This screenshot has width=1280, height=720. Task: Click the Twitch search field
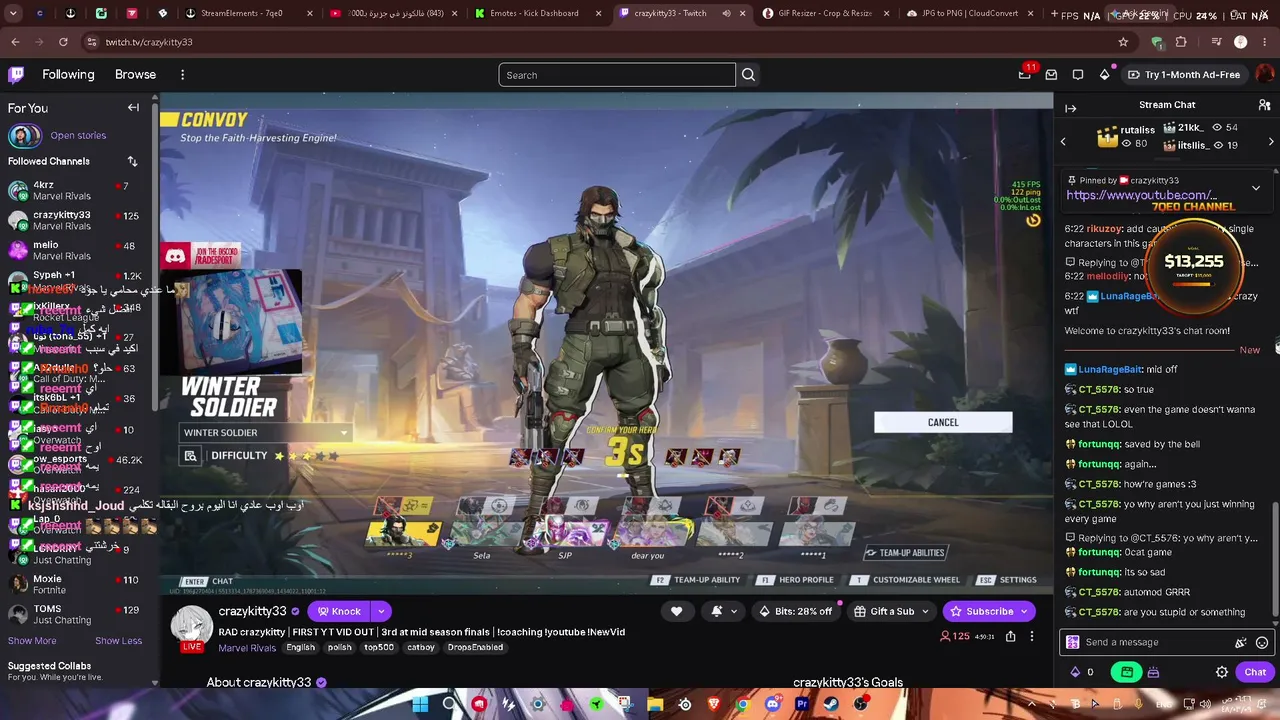point(616,75)
